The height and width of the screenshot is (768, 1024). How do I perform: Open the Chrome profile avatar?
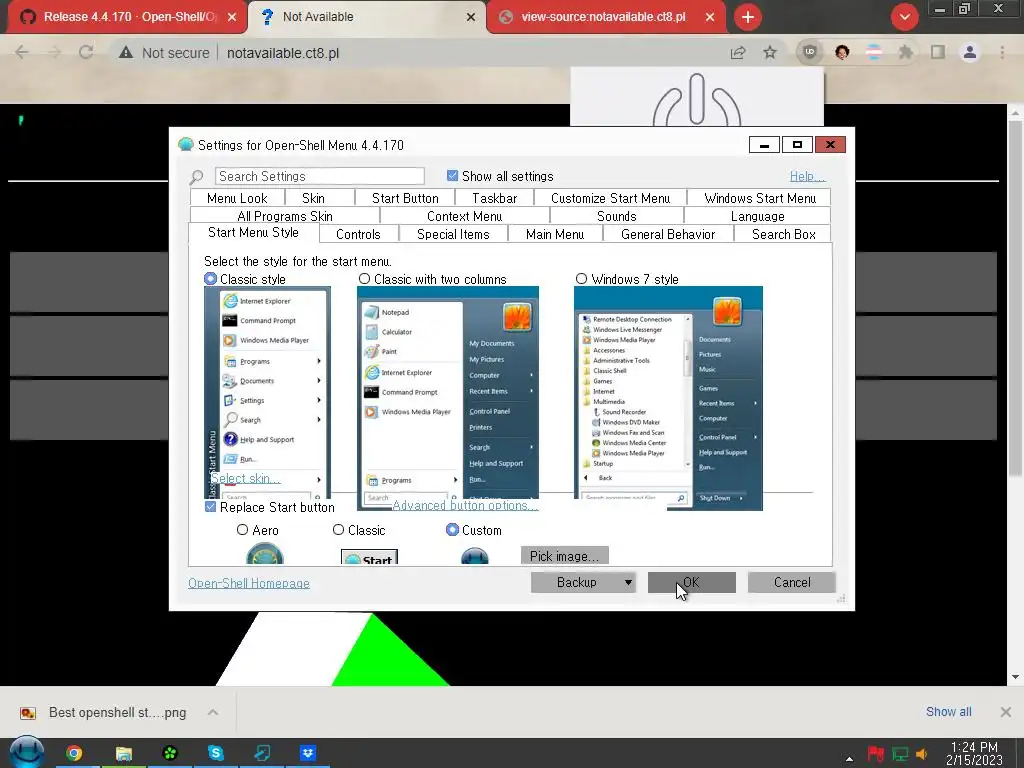970,52
